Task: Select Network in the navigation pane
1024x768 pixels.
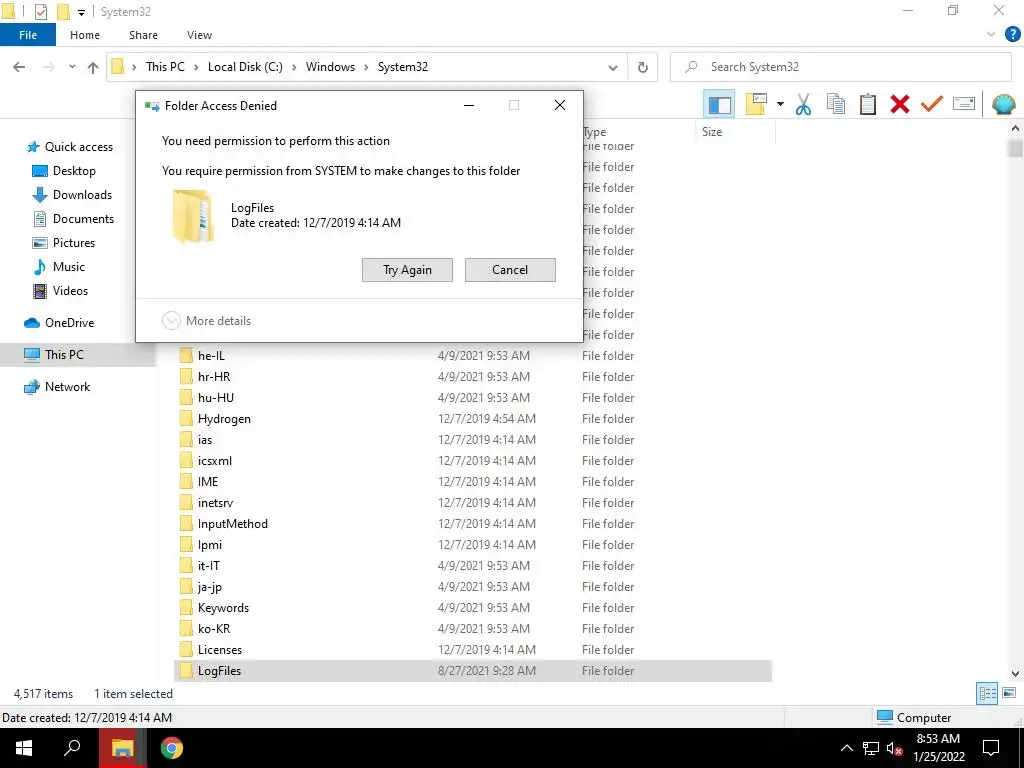Action: (57, 387)
